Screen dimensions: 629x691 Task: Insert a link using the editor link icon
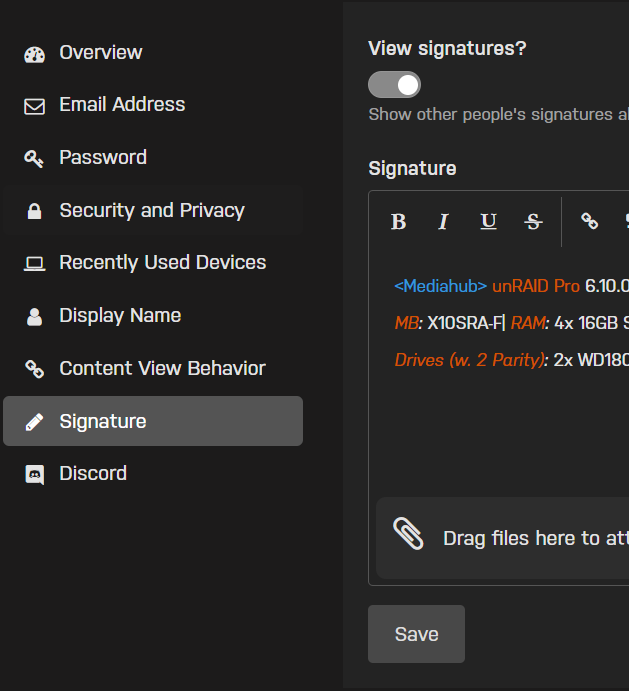tap(589, 221)
